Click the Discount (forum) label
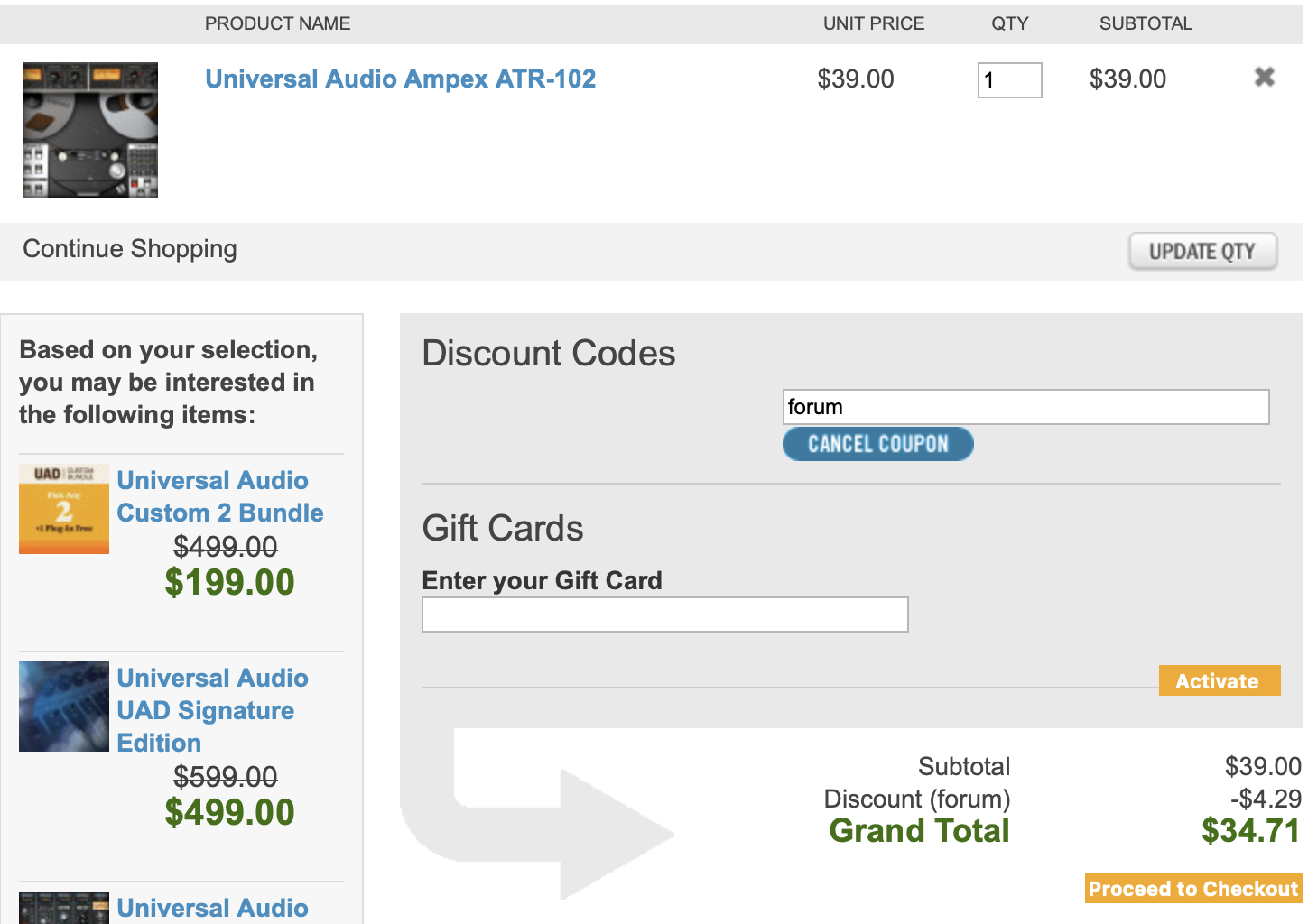This screenshot has height=924, width=1308. 917,799
